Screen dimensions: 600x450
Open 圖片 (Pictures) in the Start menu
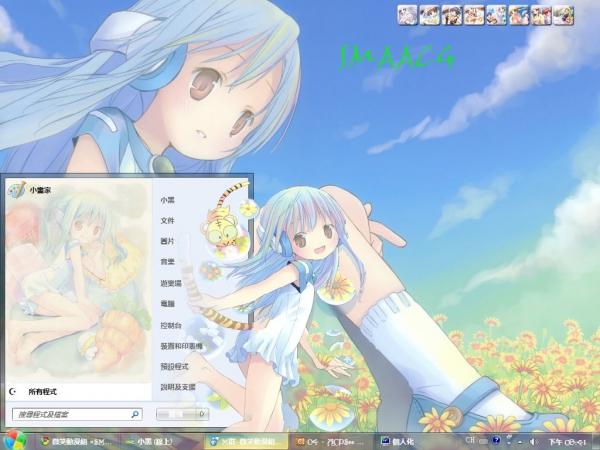pos(167,241)
